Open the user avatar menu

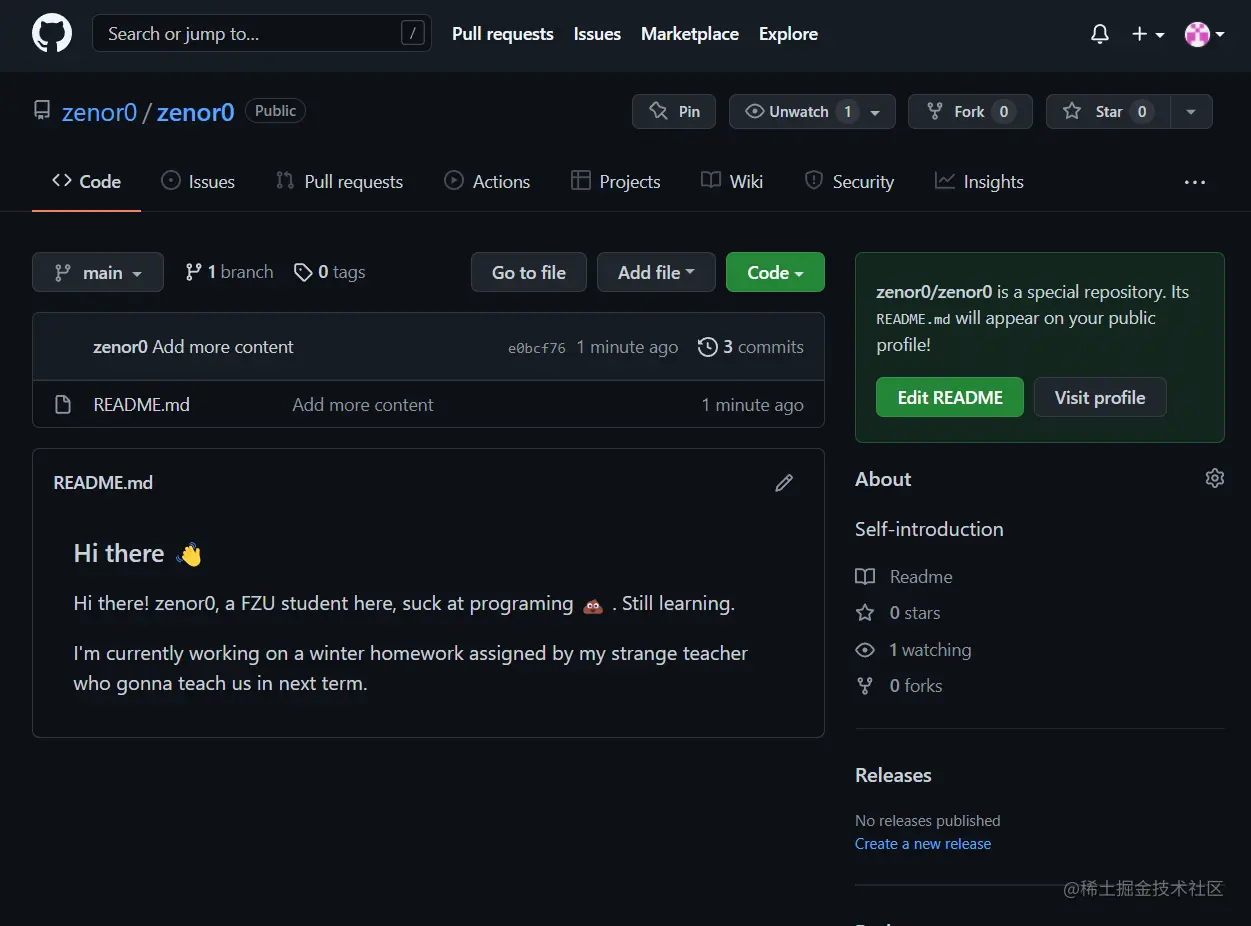pos(1205,34)
